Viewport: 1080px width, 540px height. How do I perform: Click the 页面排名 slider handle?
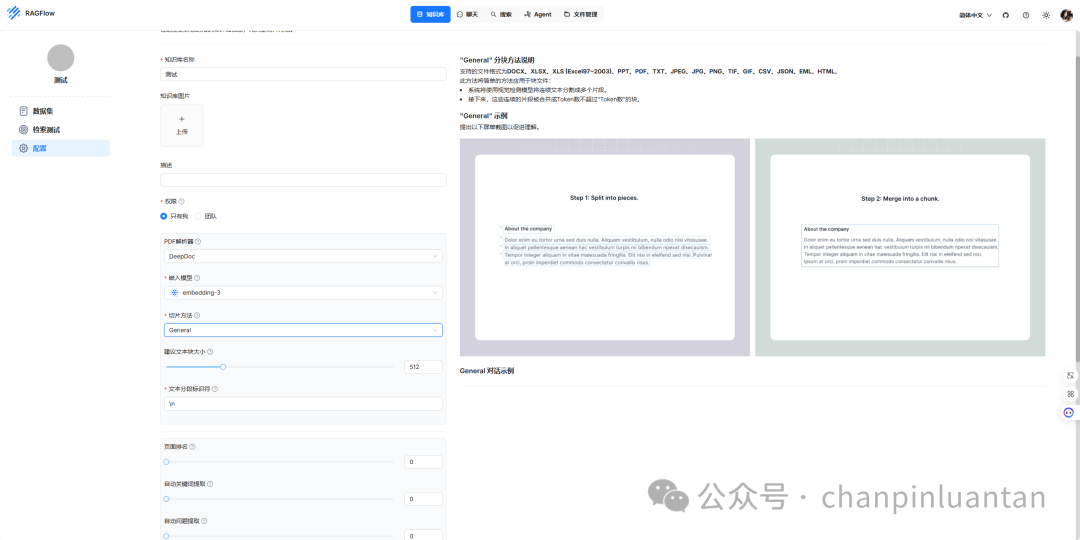click(166, 461)
